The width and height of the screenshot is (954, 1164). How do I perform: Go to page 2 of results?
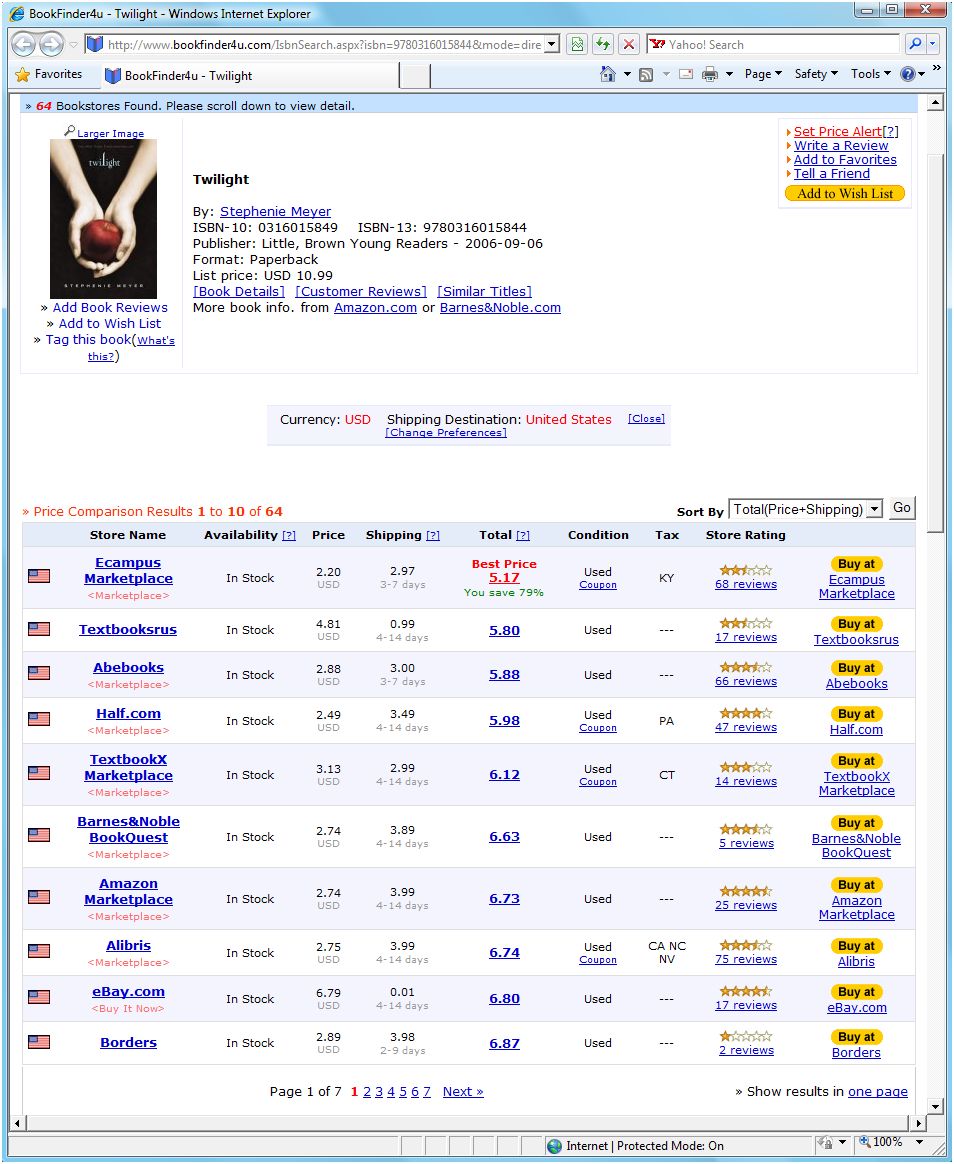[x=367, y=1092]
